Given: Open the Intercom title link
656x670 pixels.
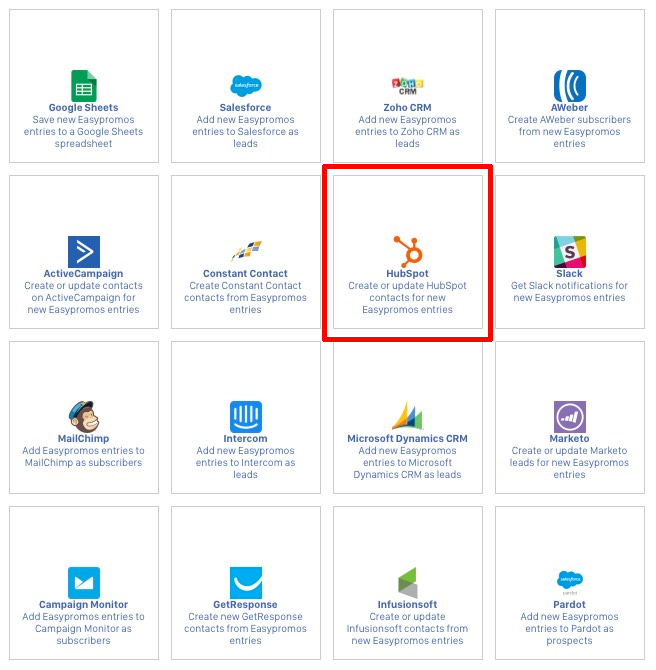Looking at the screenshot, I should click(245, 438).
